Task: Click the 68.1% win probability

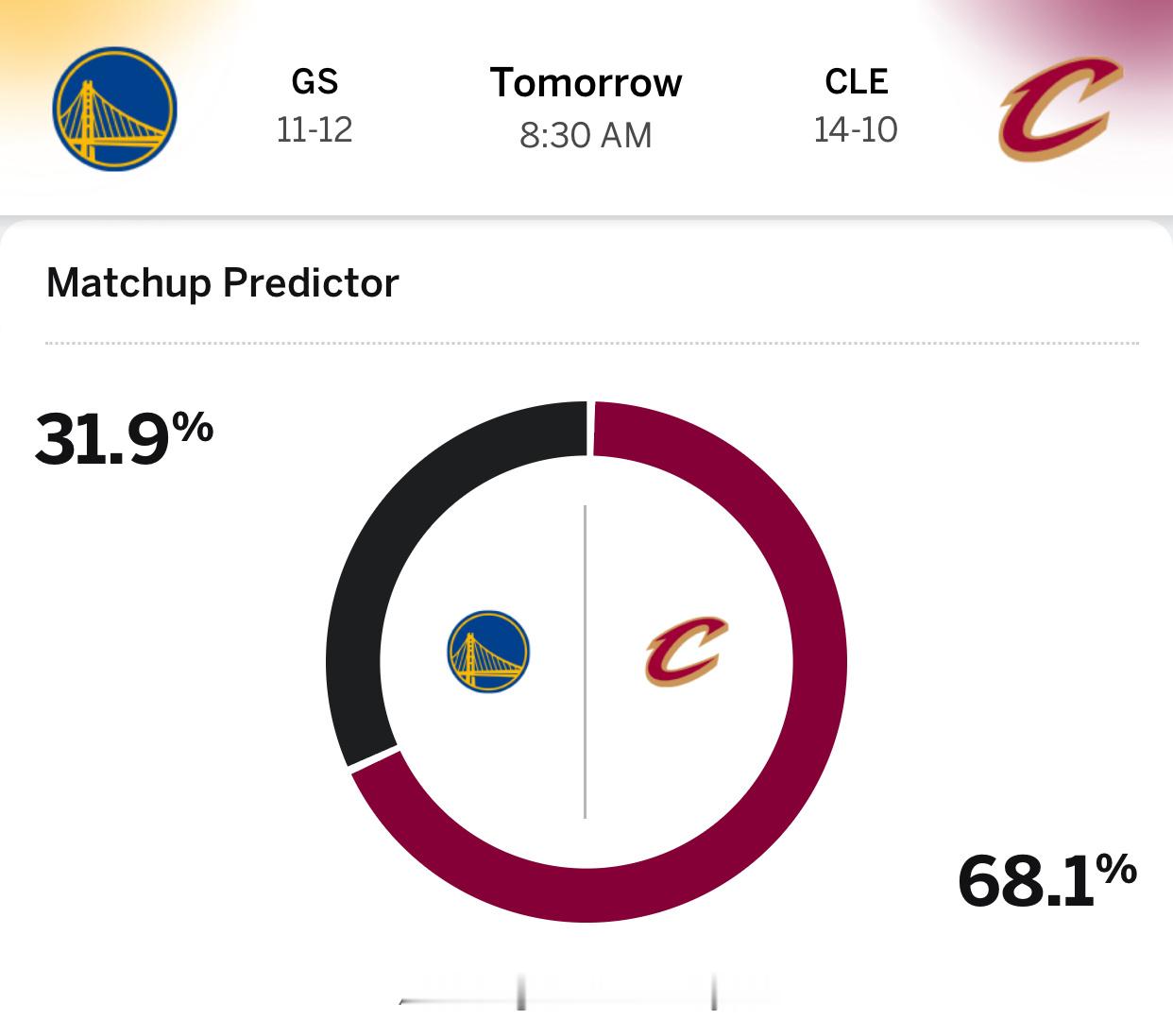Action: [1046, 880]
